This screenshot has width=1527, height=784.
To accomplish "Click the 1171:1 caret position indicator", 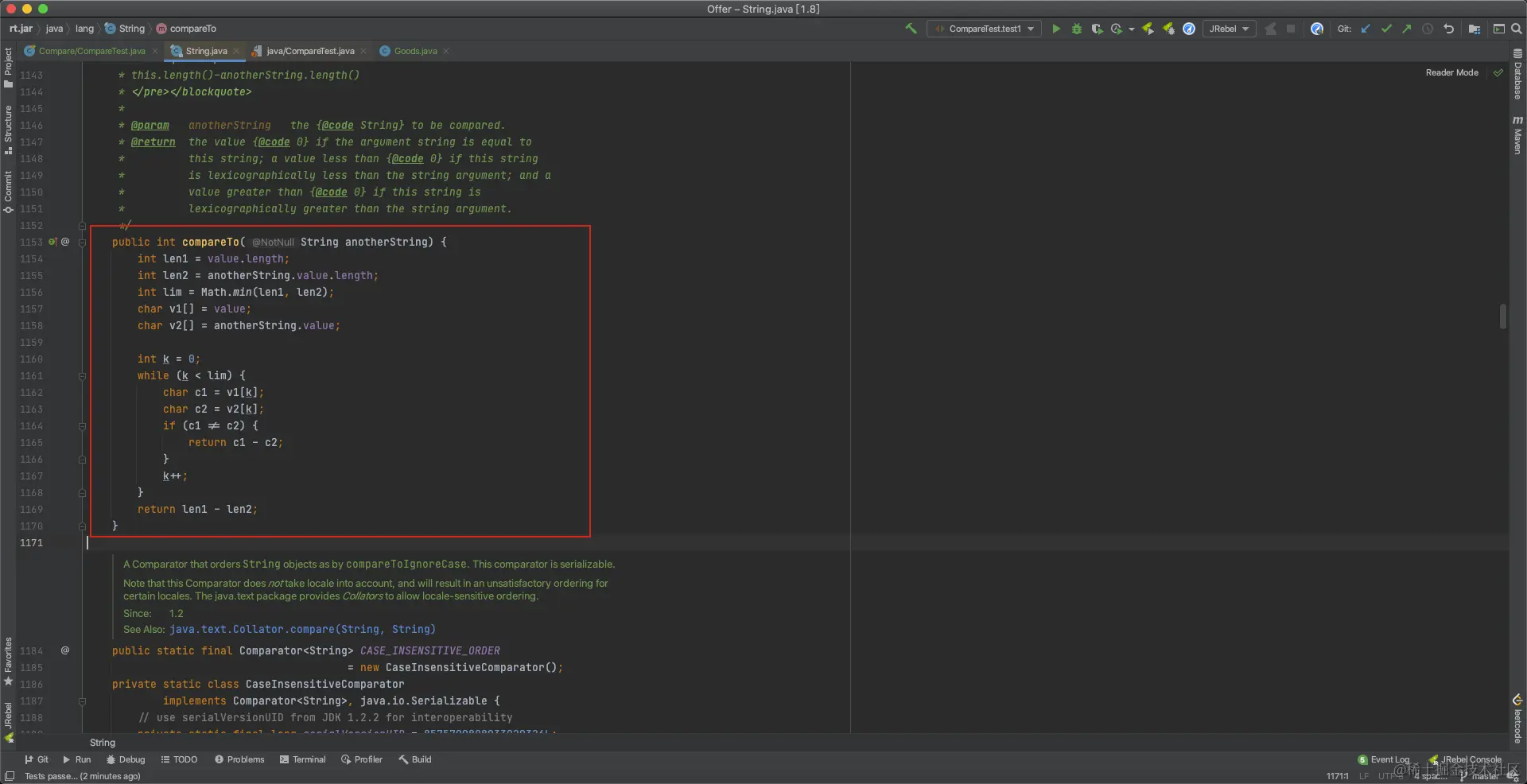I will click(1337, 776).
